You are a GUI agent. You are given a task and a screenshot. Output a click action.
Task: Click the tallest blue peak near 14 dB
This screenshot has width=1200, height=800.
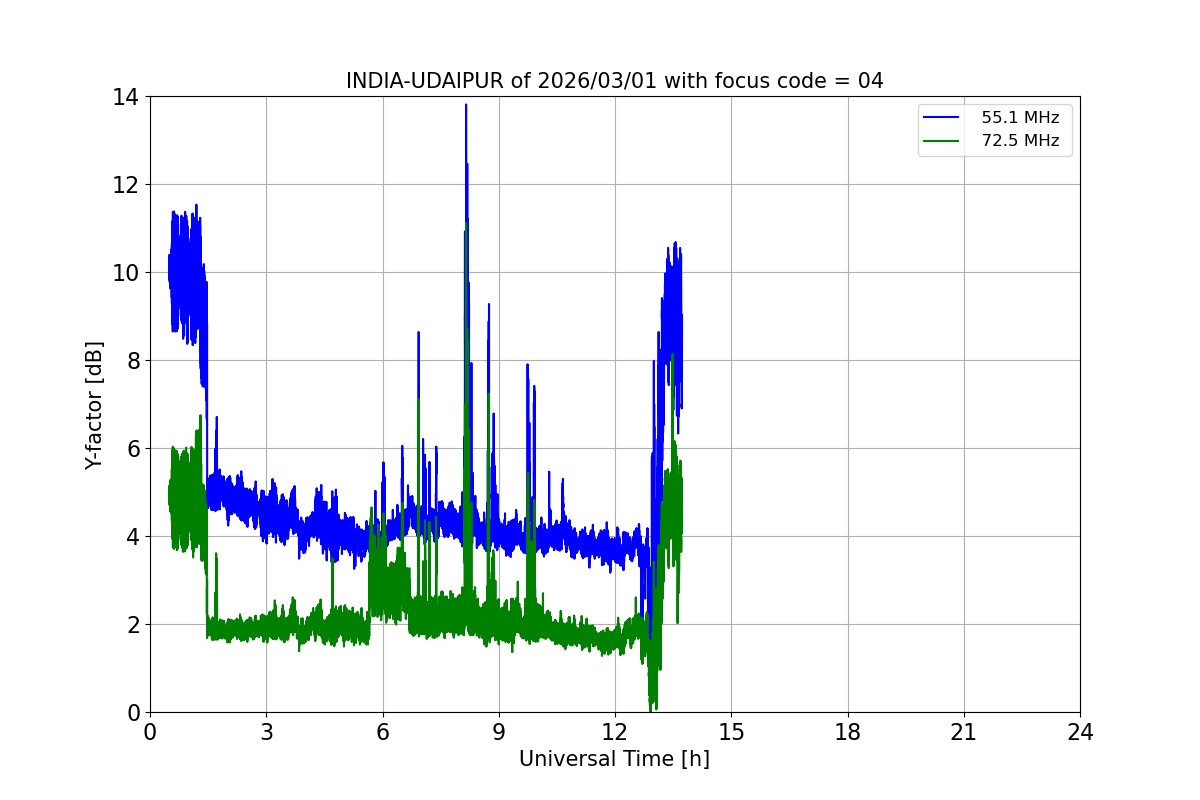466,107
